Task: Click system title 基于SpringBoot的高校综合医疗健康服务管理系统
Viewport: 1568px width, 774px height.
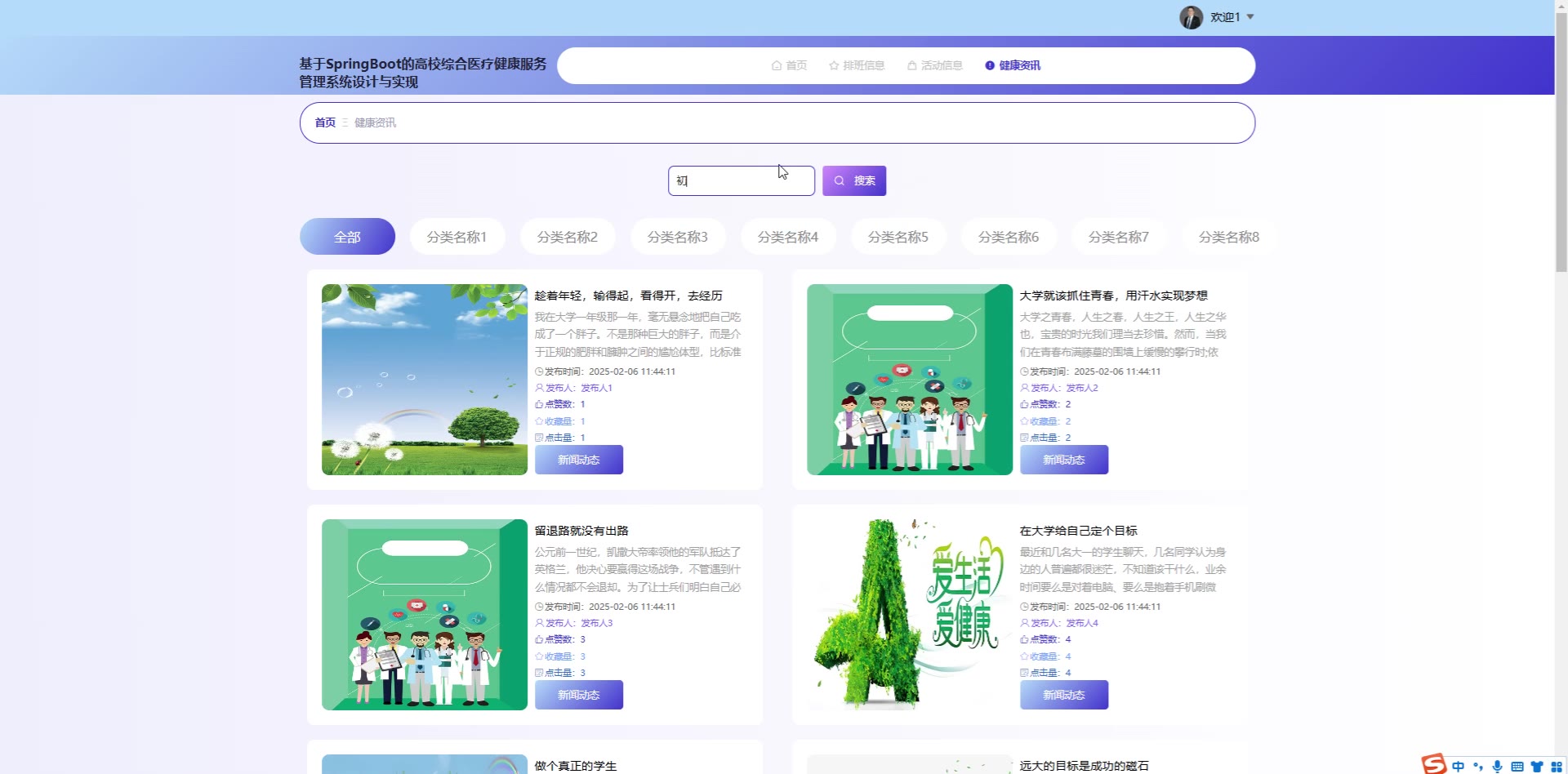Action: click(x=423, y=73)
